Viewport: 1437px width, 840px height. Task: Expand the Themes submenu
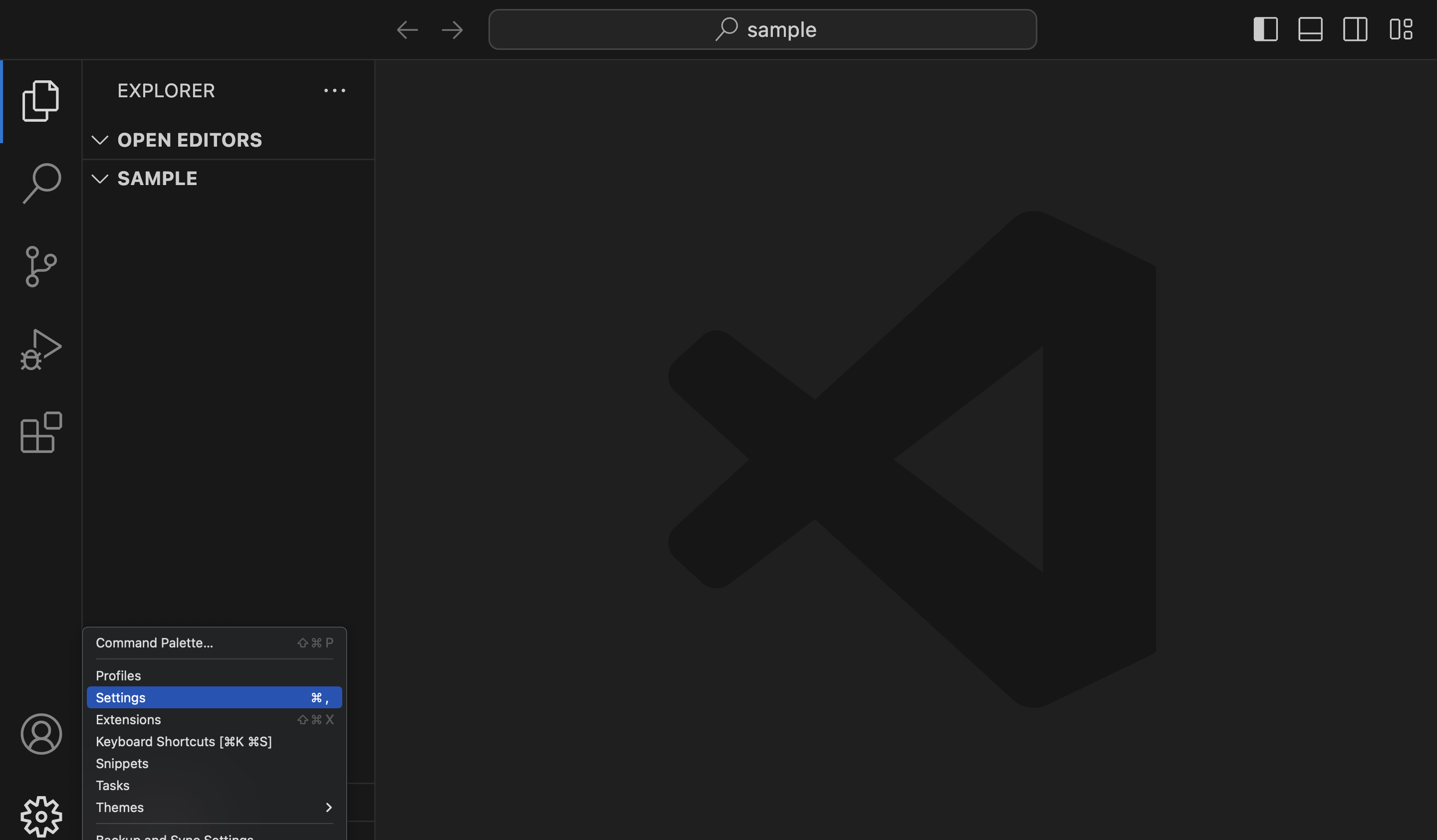(328, 808)
